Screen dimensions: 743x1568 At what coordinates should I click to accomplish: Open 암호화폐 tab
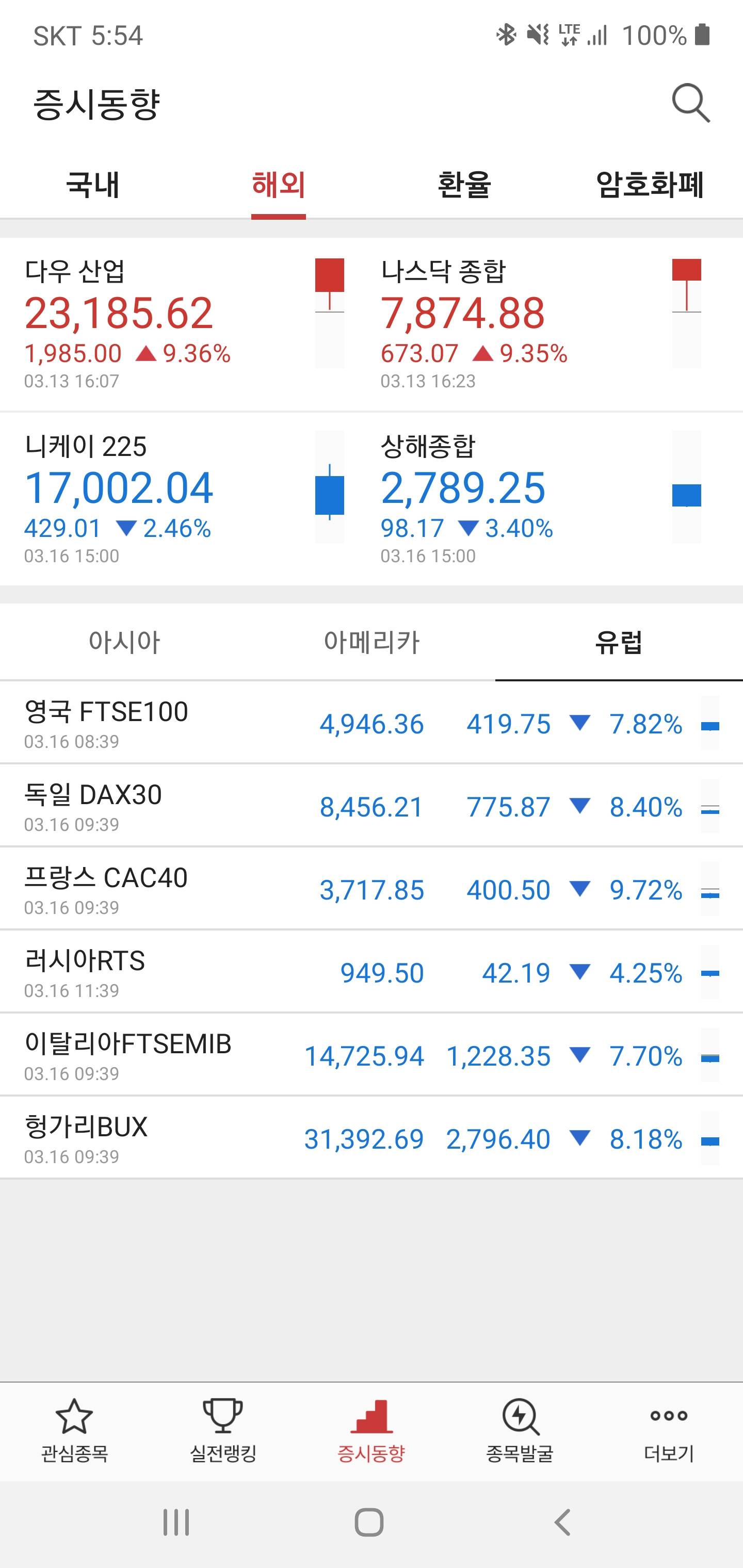[650, 185]
